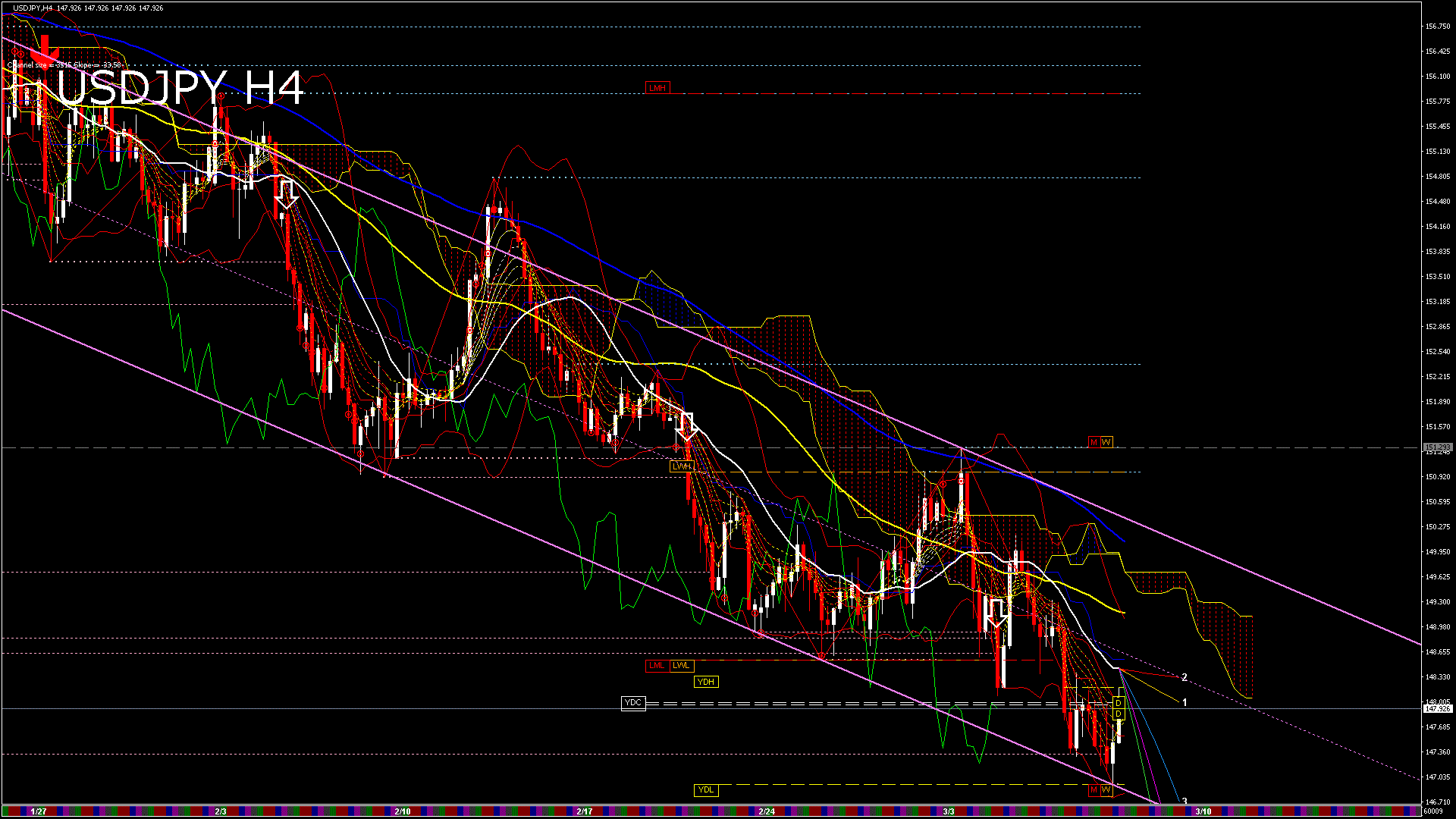Select the white down arrow above the LWH label
The image size is (1456, 819).
(687, 426)
